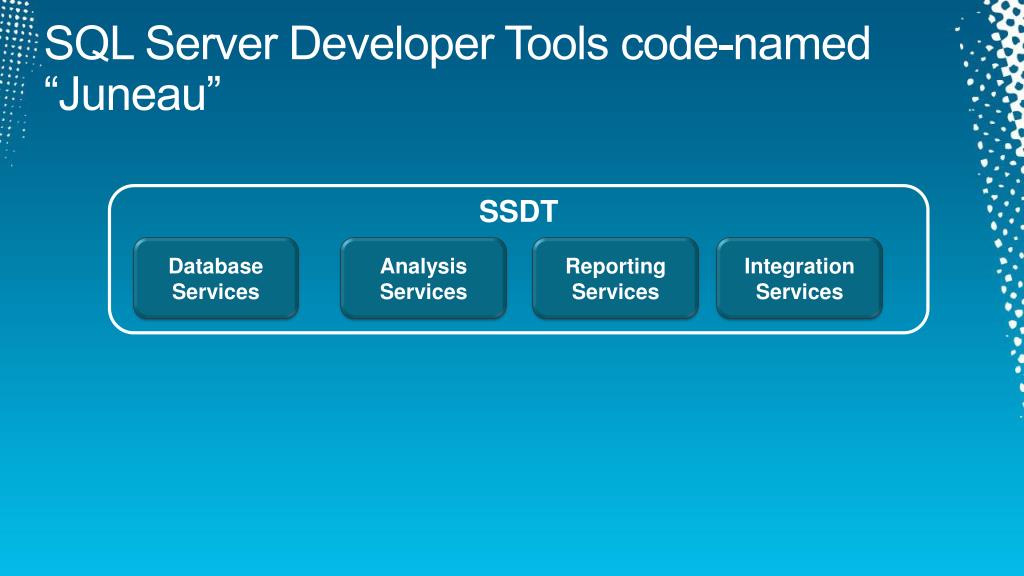
Task: Choose the Integration Services box
Action: (799, 279)
